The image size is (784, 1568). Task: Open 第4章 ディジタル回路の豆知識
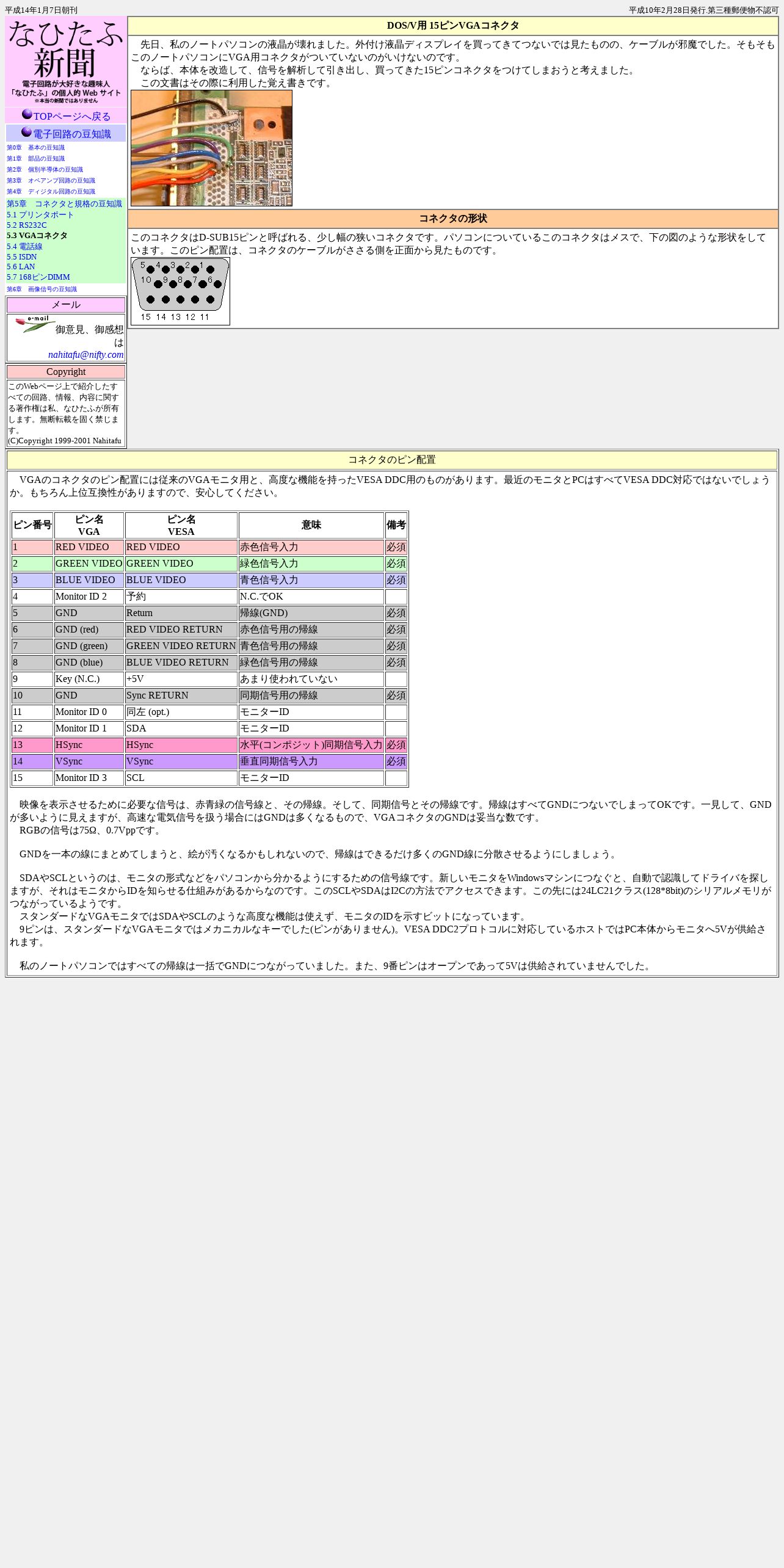[x=51, y=192]
